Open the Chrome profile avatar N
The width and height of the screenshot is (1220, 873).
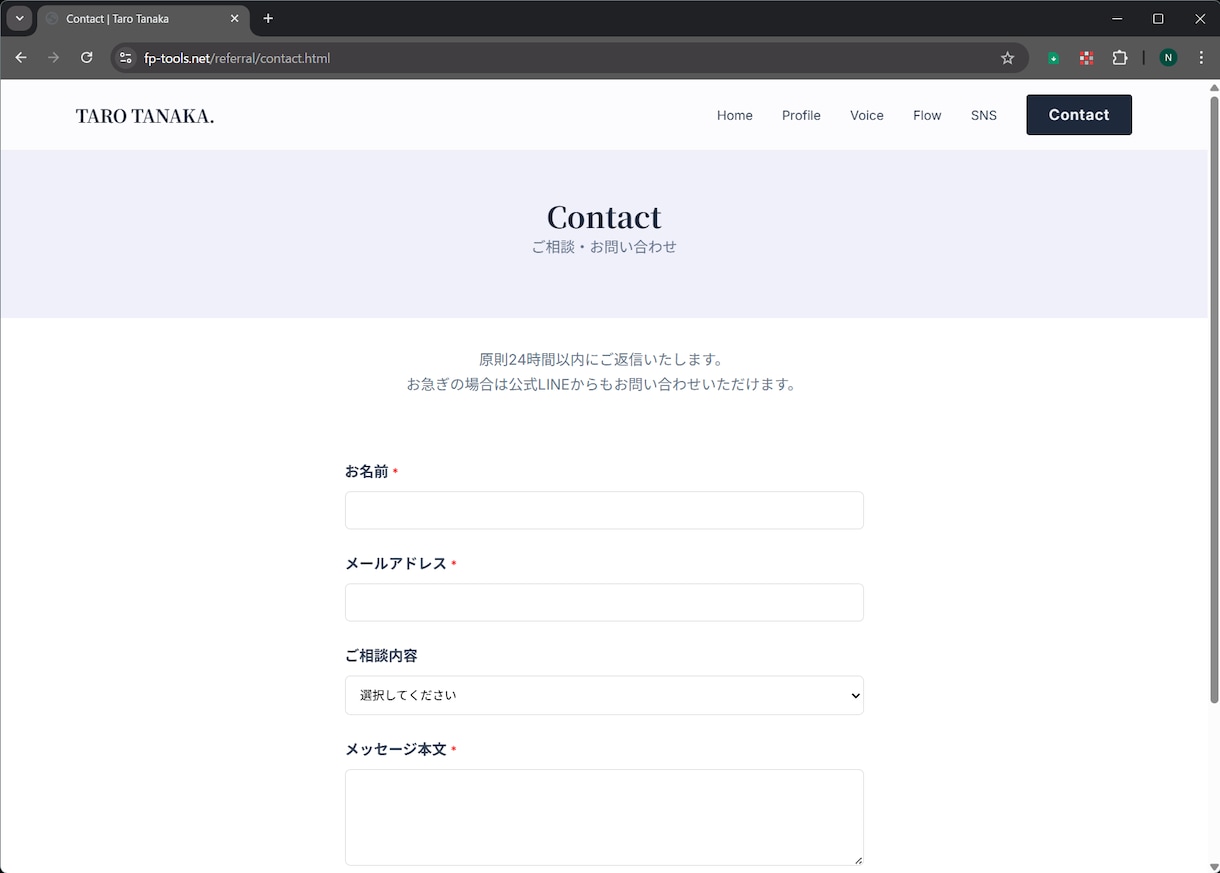[1168, 58]
